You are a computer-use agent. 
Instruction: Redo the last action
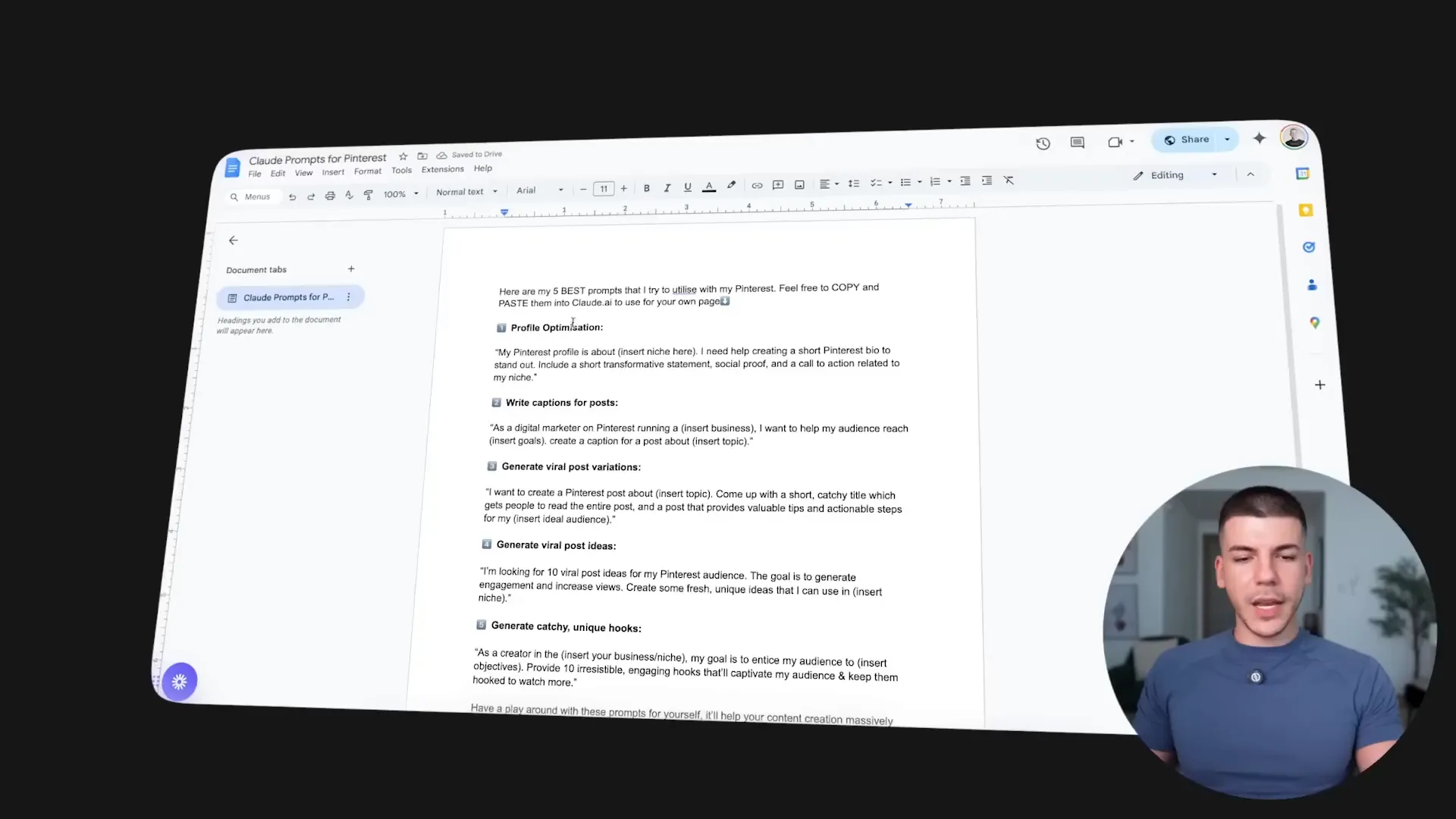point(311,196)
